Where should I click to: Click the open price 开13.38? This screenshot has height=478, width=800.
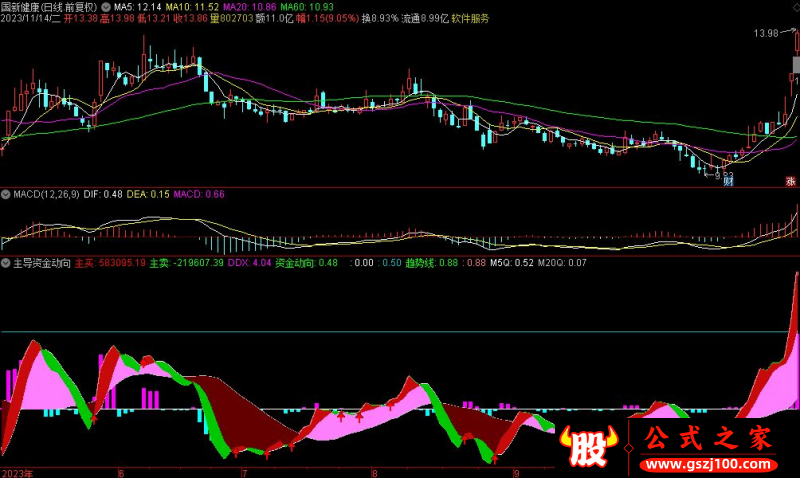(x=81, y=19)
